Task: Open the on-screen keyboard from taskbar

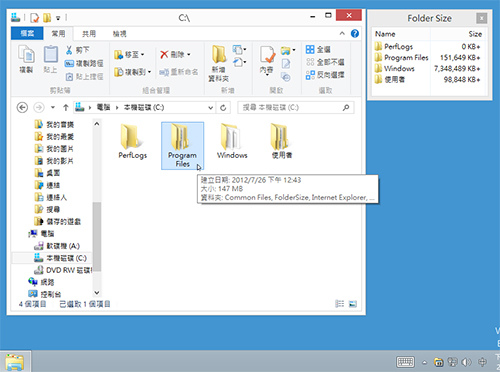Action: (x=405, y=362)
